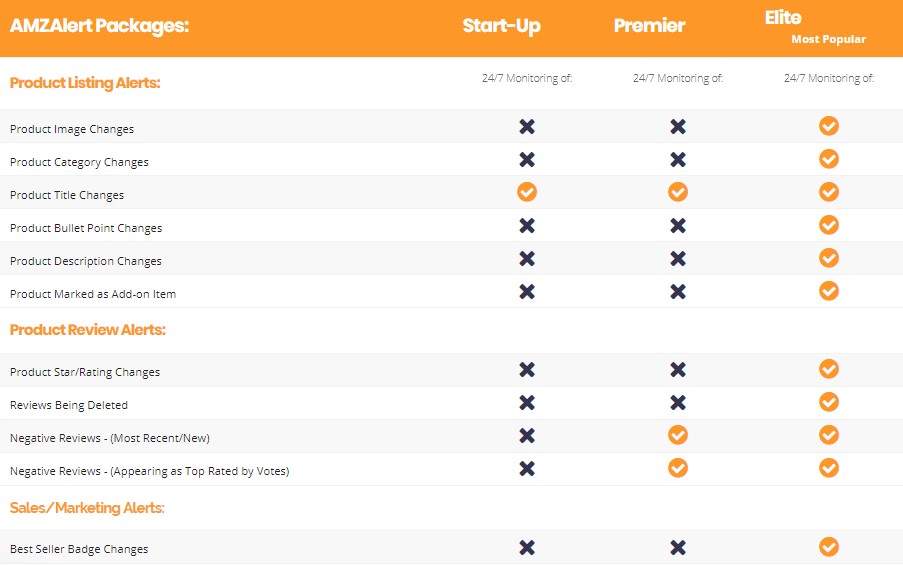Click Elite checkmark for Best Seller Badge Changes

tap(829, 547)
